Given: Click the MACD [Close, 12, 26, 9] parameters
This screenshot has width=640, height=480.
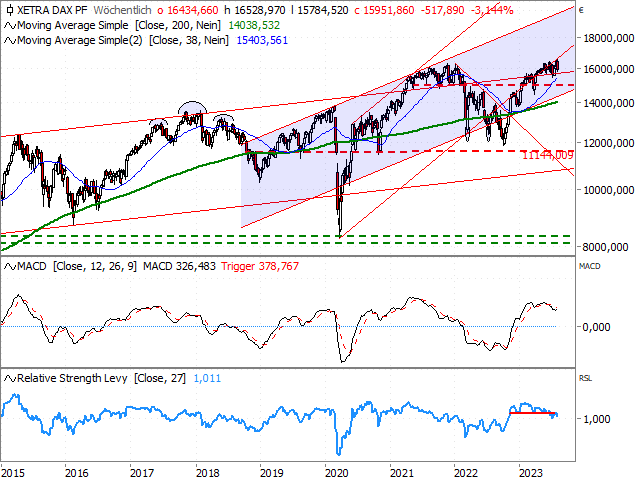Looking at the screenshot, I should point(95,267).
